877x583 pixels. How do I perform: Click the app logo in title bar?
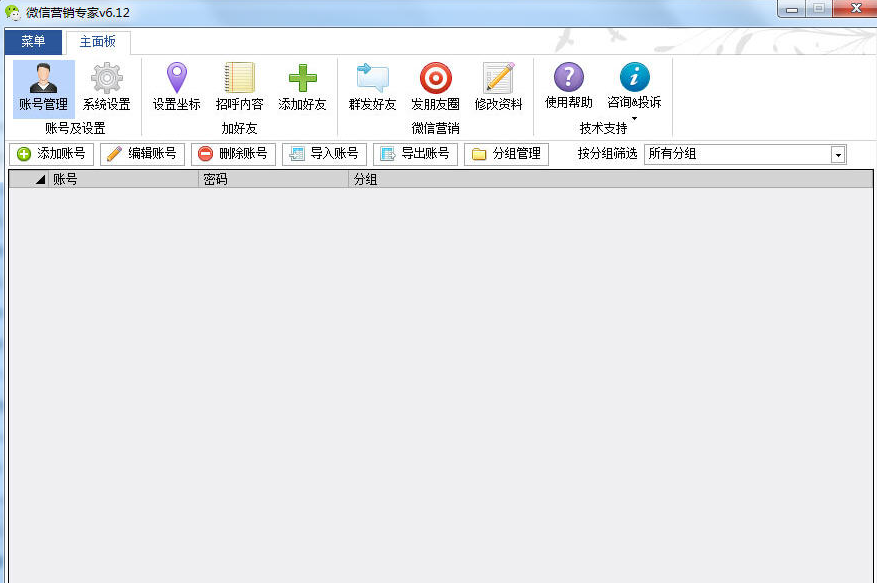[13, 12]
